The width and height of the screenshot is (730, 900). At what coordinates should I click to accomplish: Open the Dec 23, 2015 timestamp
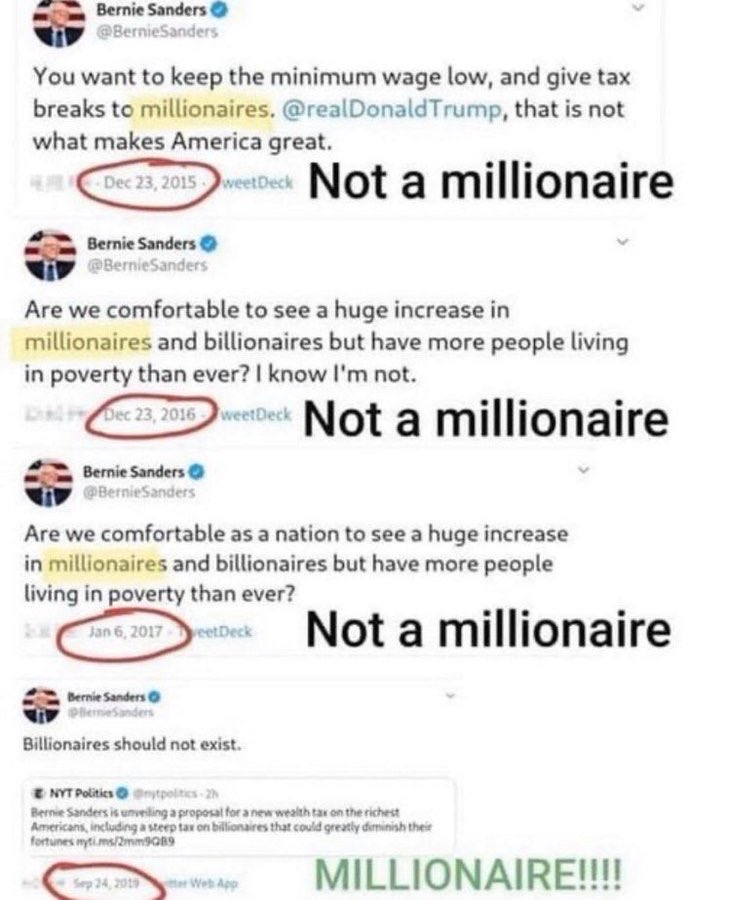point(150,183)
